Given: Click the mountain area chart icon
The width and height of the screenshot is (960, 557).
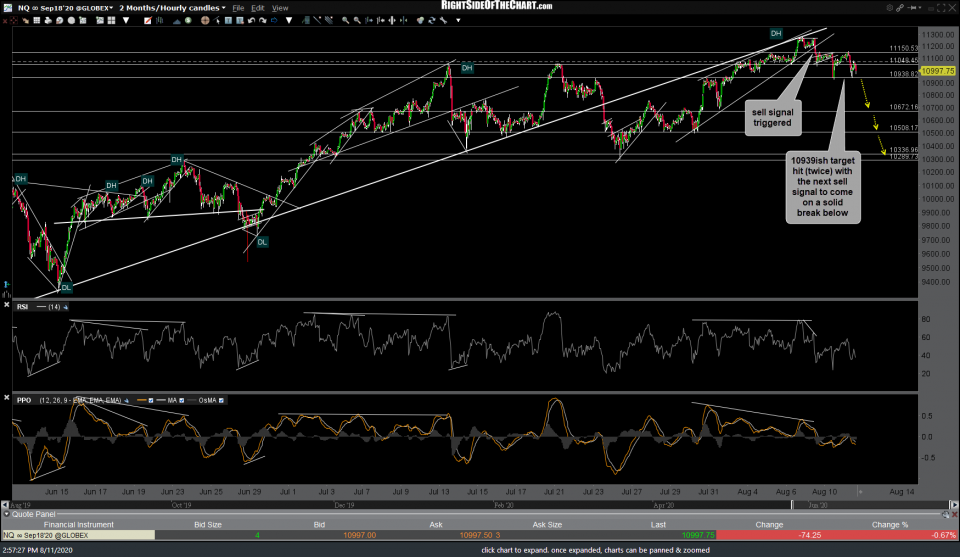Looking at the screenshot, I should [176, 21].
